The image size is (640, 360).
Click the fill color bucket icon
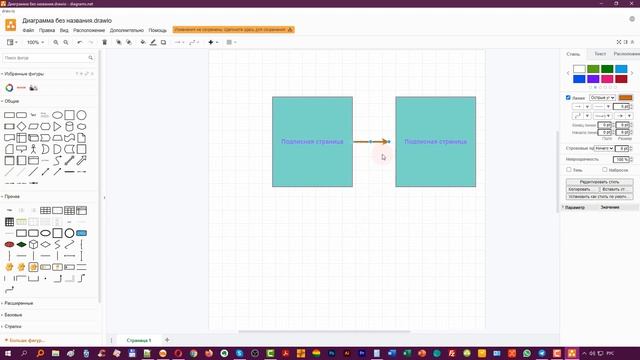coord(142,42)
